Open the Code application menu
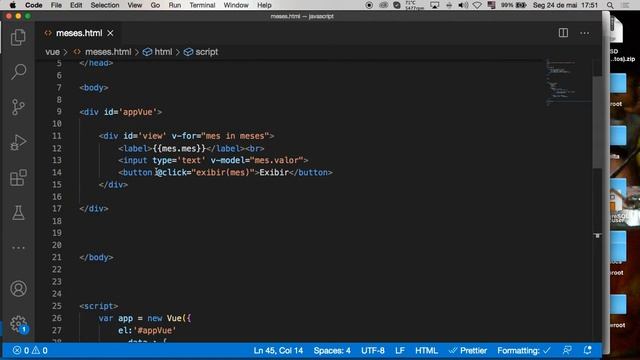This screenshot has width=640, height=360. point(33,5)
